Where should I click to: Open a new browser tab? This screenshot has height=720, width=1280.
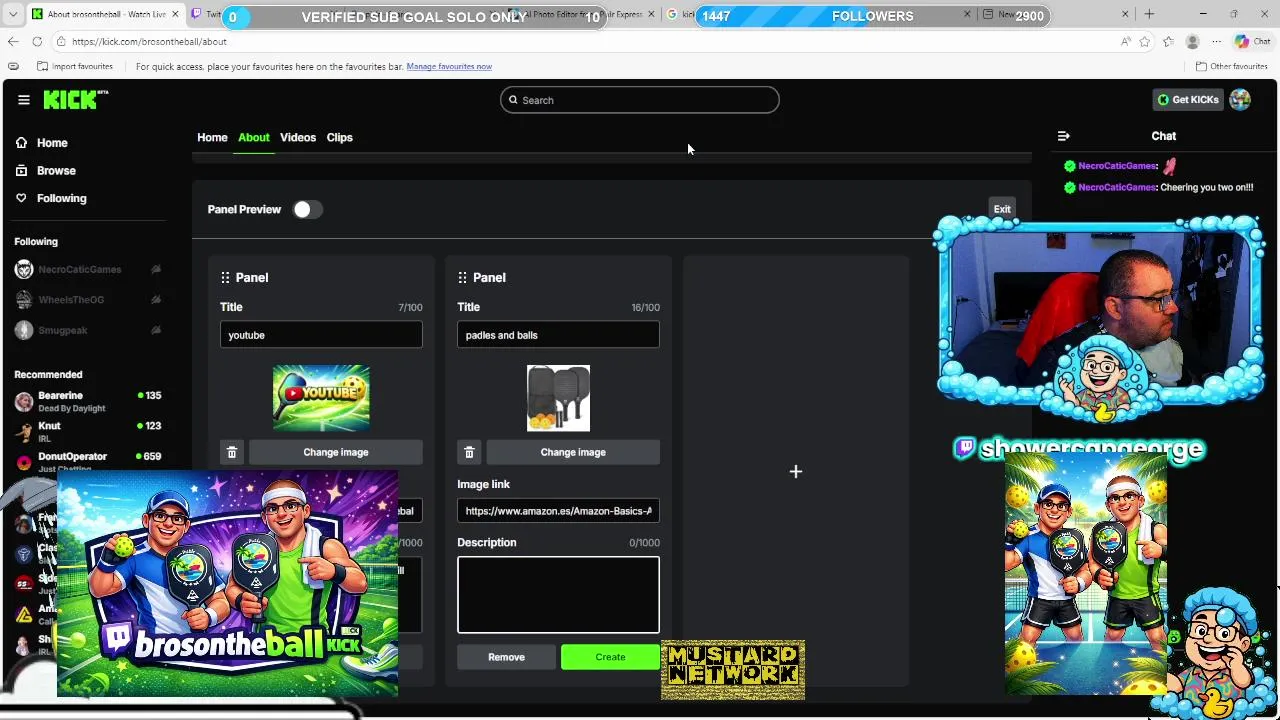(x=1149, y=14)
